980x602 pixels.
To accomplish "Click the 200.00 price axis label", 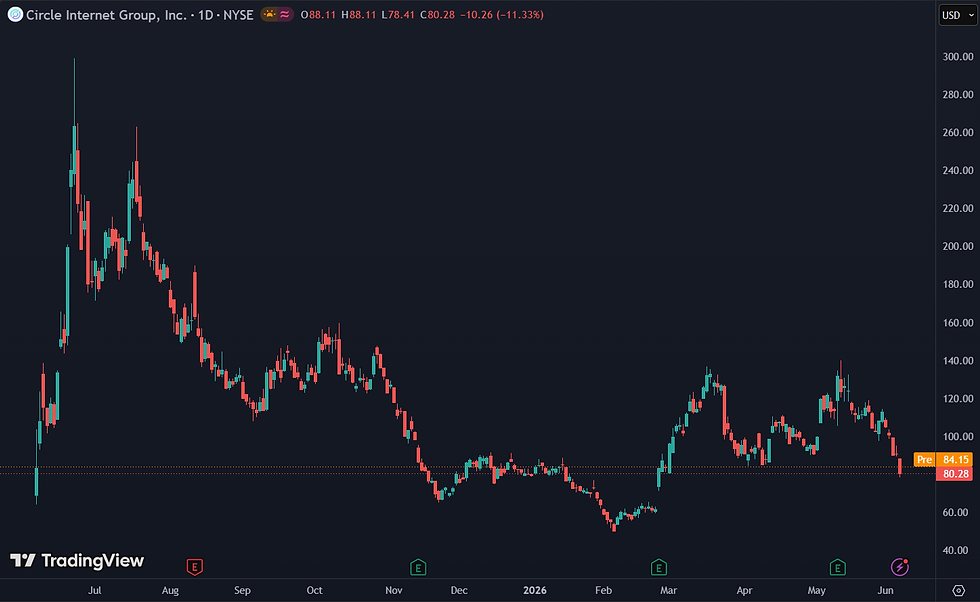I will 958,246.
